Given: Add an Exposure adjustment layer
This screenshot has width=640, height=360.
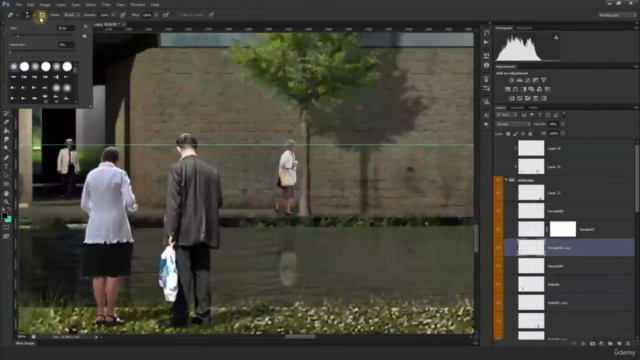Looking at the screenshot, I should [x=536, y=80].
